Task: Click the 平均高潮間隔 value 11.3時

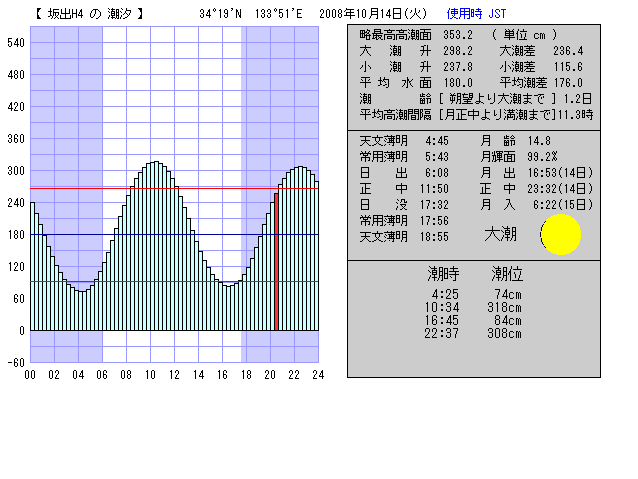Action: [x=575, y=115]
